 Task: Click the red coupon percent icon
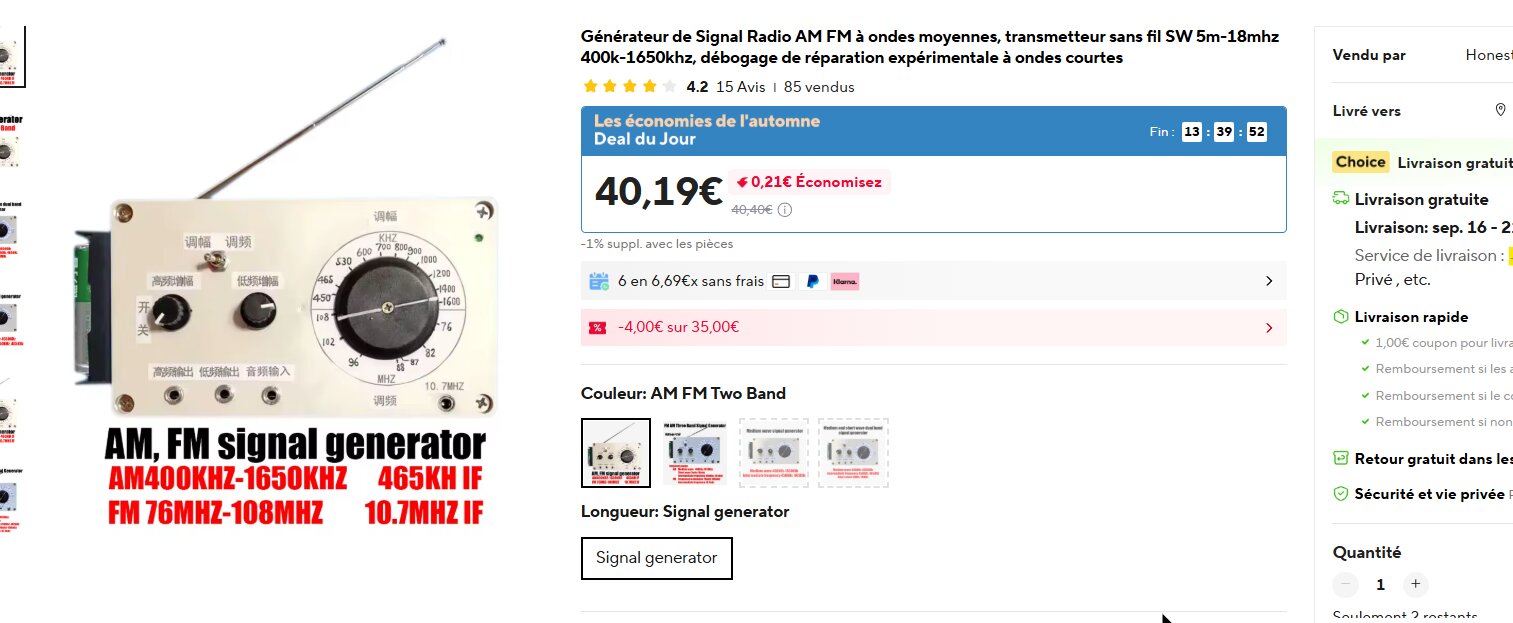597,327
